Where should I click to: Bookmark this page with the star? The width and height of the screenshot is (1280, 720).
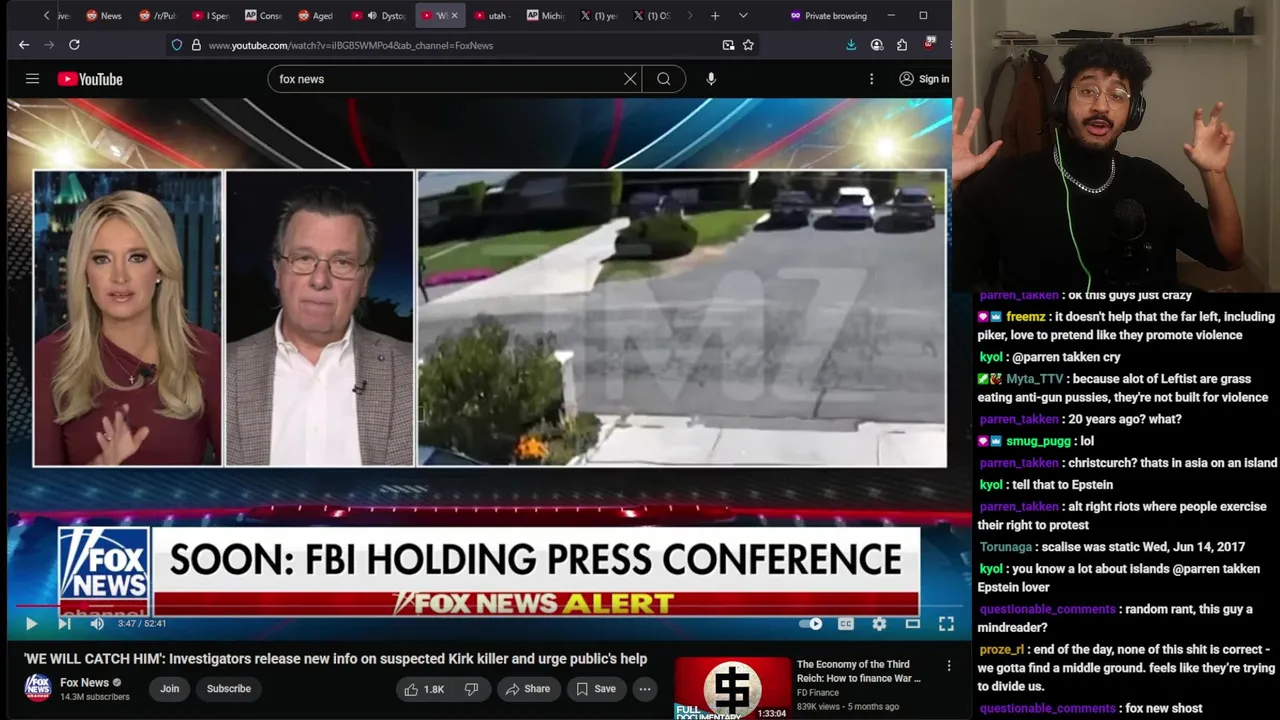[x=748, y=45]
